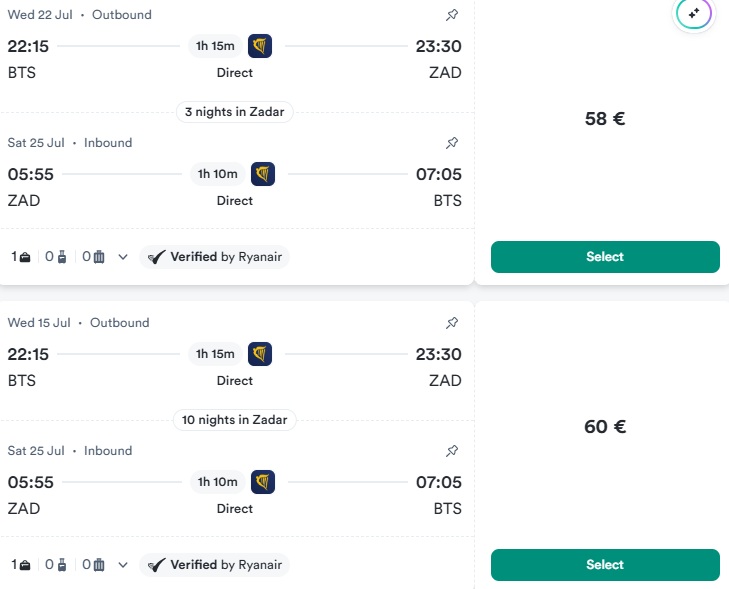This screenshot has width=729, height=589.
Task: Click the 60 € price
Action: point(605,427)
